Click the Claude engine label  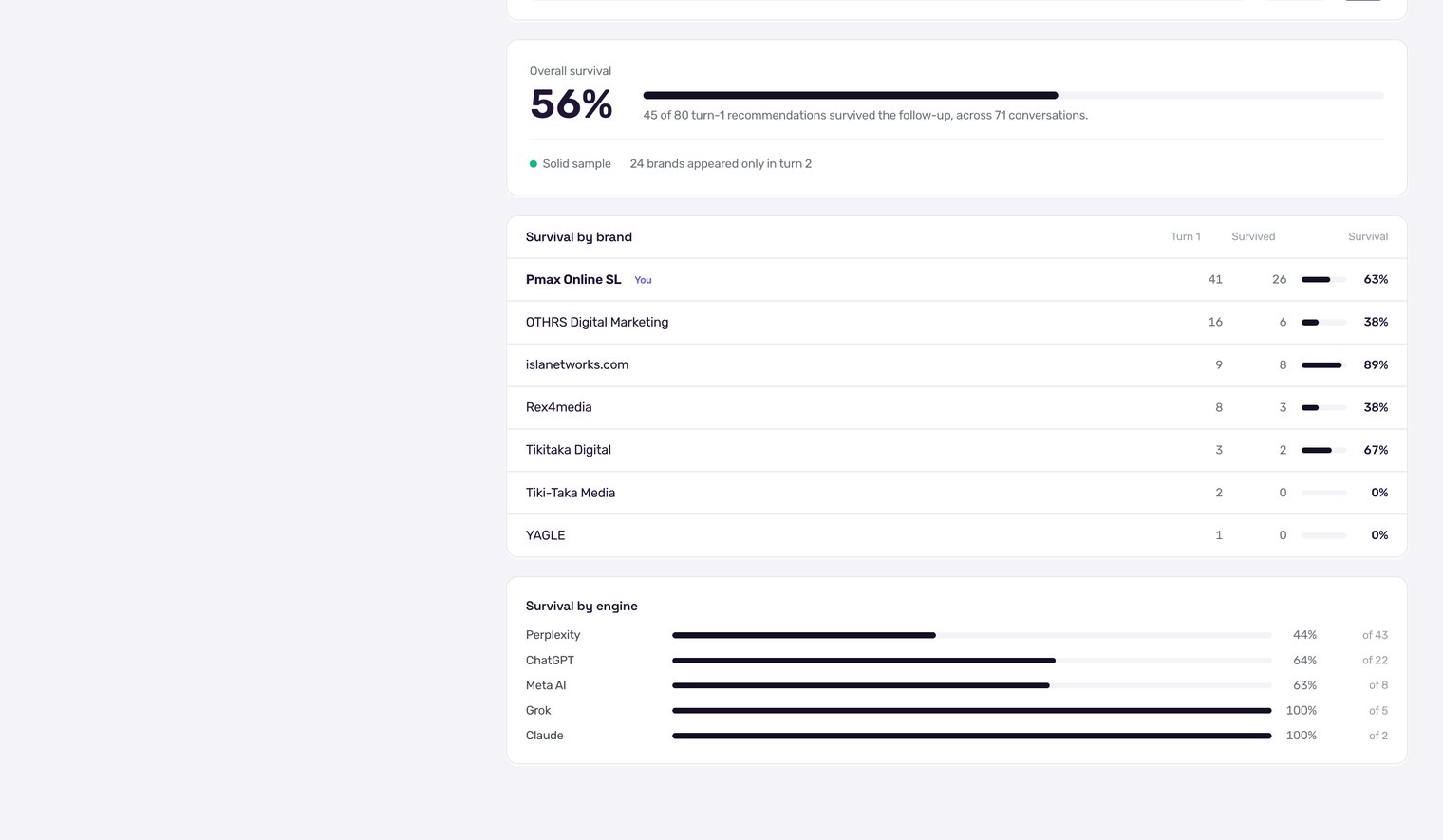545,736
